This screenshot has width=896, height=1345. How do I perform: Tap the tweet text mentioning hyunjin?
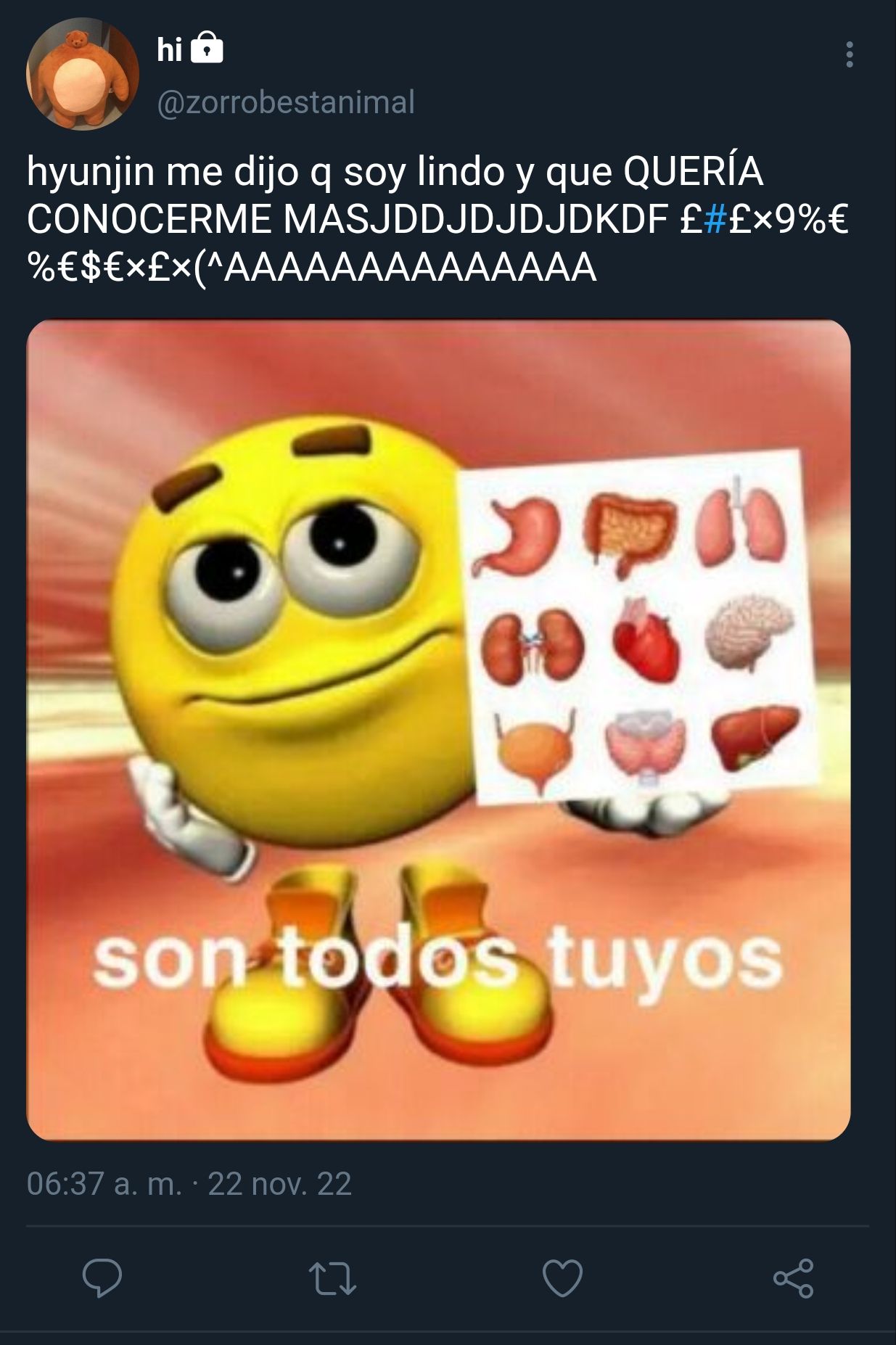click(437, 219)
